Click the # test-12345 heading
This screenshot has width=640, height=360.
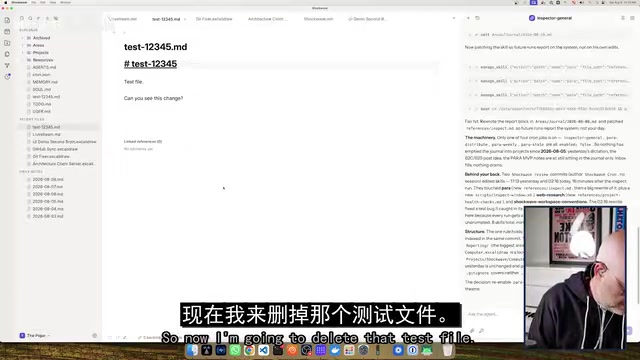pos(150,64)
